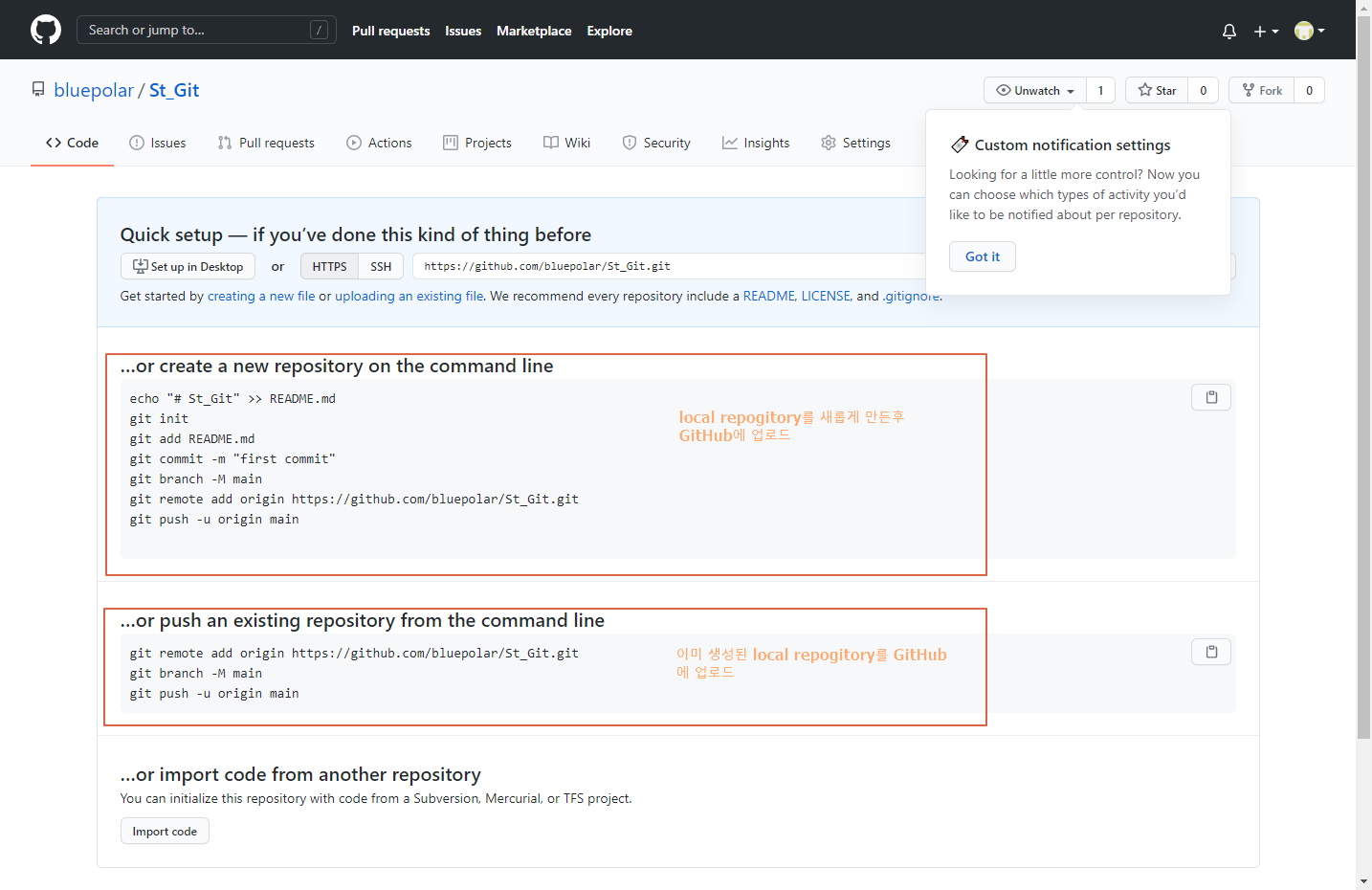Select the HTTPS clone option
The height and width of the screenshot is (890, 1372).
[329, 266]
